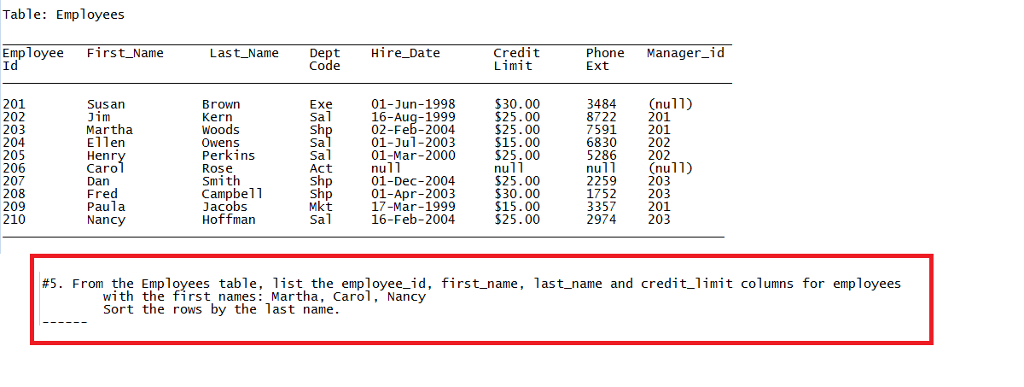Screen dimensions: 1024x387
Task: Select hire date 01-Jul-2003
Action: coord(413,143)
